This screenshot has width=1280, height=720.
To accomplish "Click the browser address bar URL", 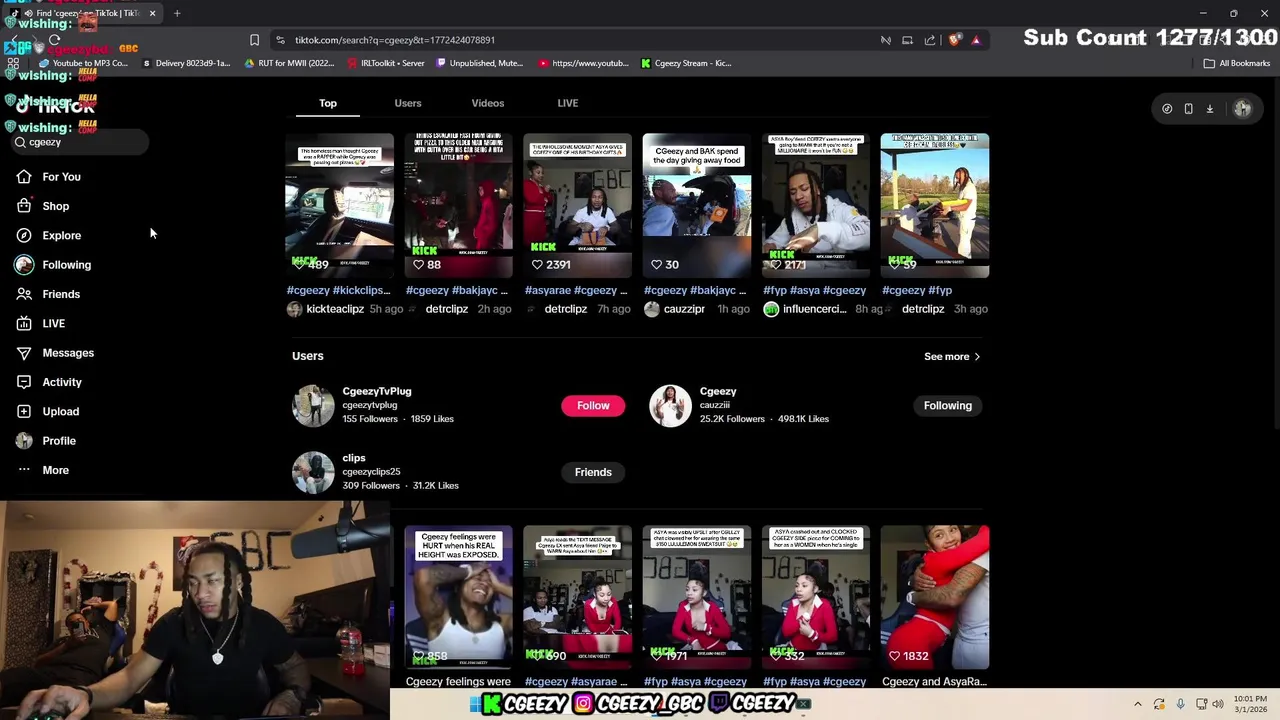I will [x=395, y=40].
